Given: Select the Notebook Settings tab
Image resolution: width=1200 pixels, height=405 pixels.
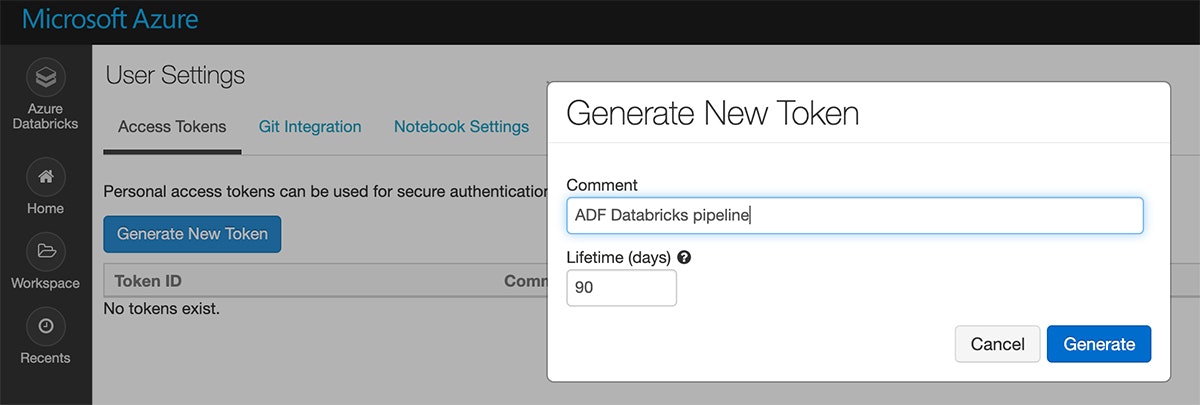Looking at the screenshot, I should tap(461, 127).
